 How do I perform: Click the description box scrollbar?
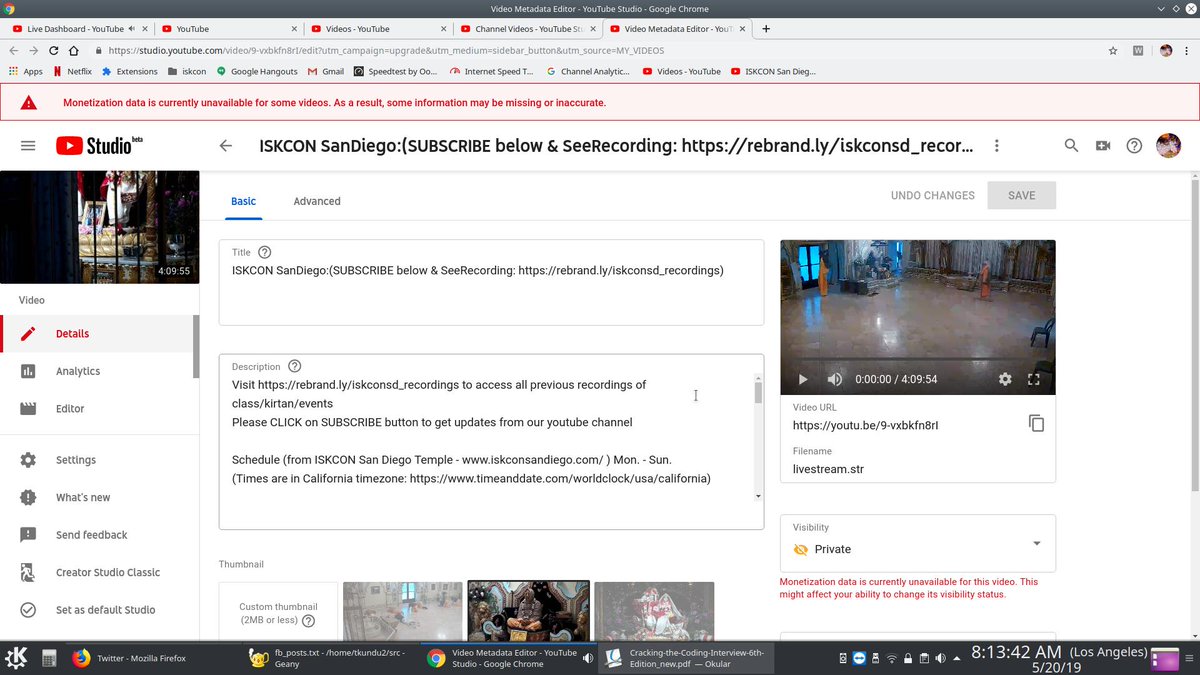(758, 391)
